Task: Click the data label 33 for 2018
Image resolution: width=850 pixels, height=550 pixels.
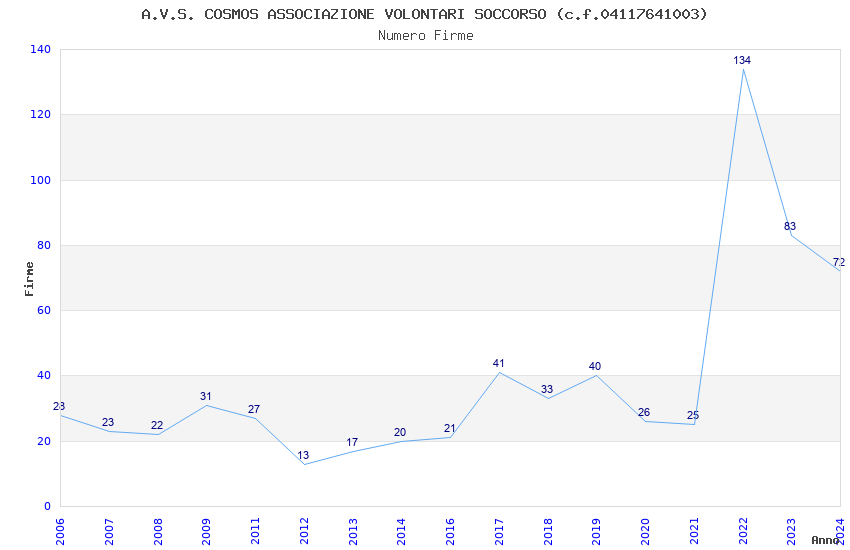Action: pyautogui.click(x=547, y=390)
